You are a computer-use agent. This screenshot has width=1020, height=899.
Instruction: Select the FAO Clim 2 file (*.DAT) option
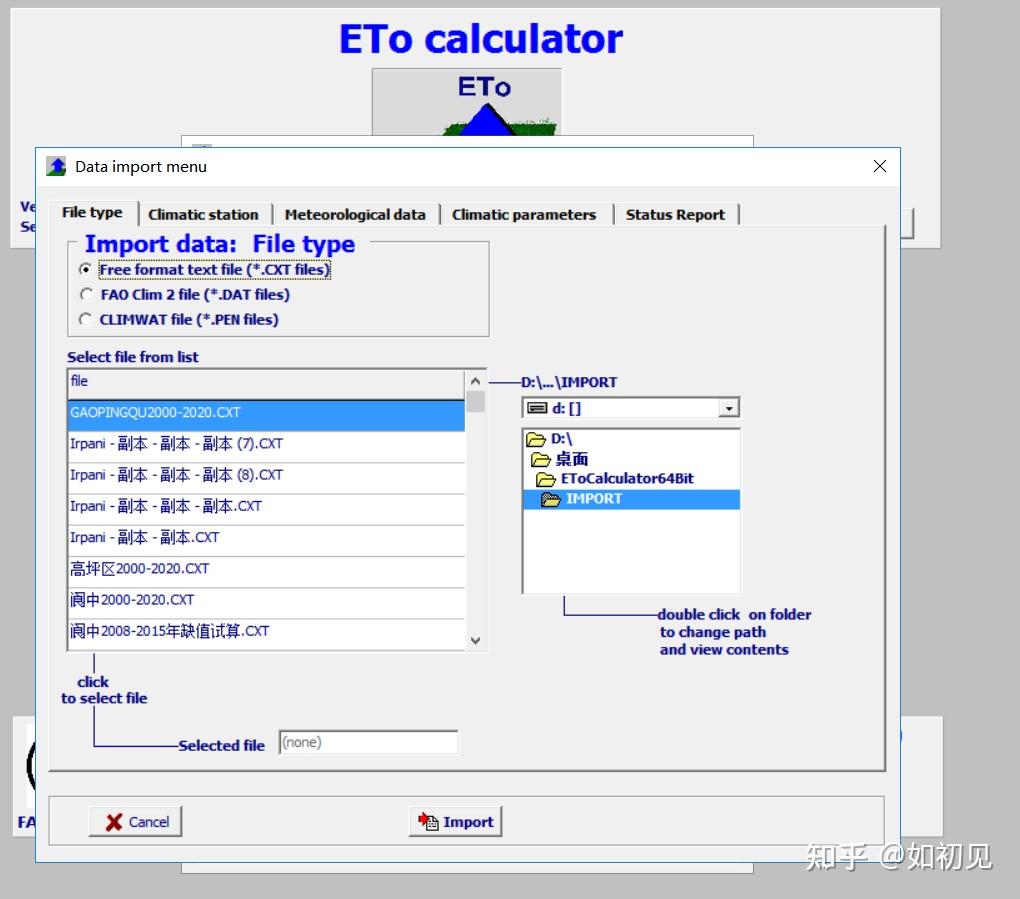(x=86, y=294)
